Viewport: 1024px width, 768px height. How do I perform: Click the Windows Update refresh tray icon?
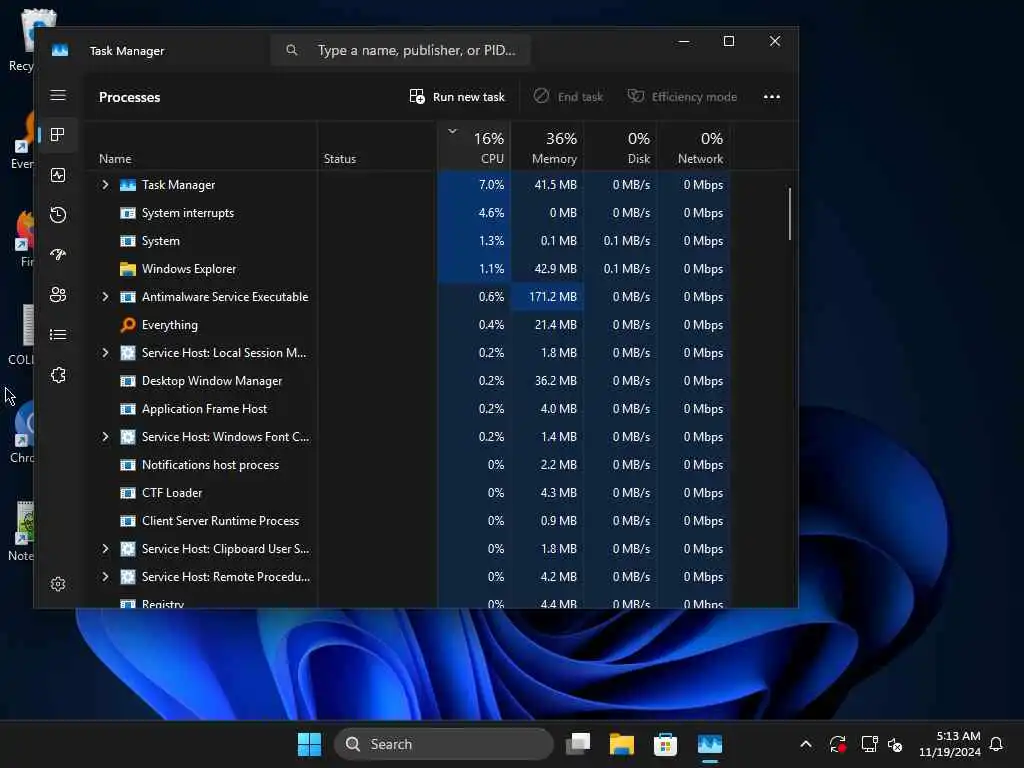click(x=838, y=744)
